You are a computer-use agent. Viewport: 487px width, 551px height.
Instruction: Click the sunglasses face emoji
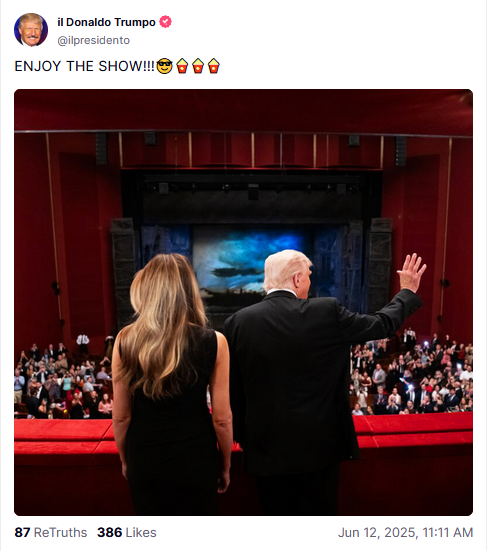[164, 66]
